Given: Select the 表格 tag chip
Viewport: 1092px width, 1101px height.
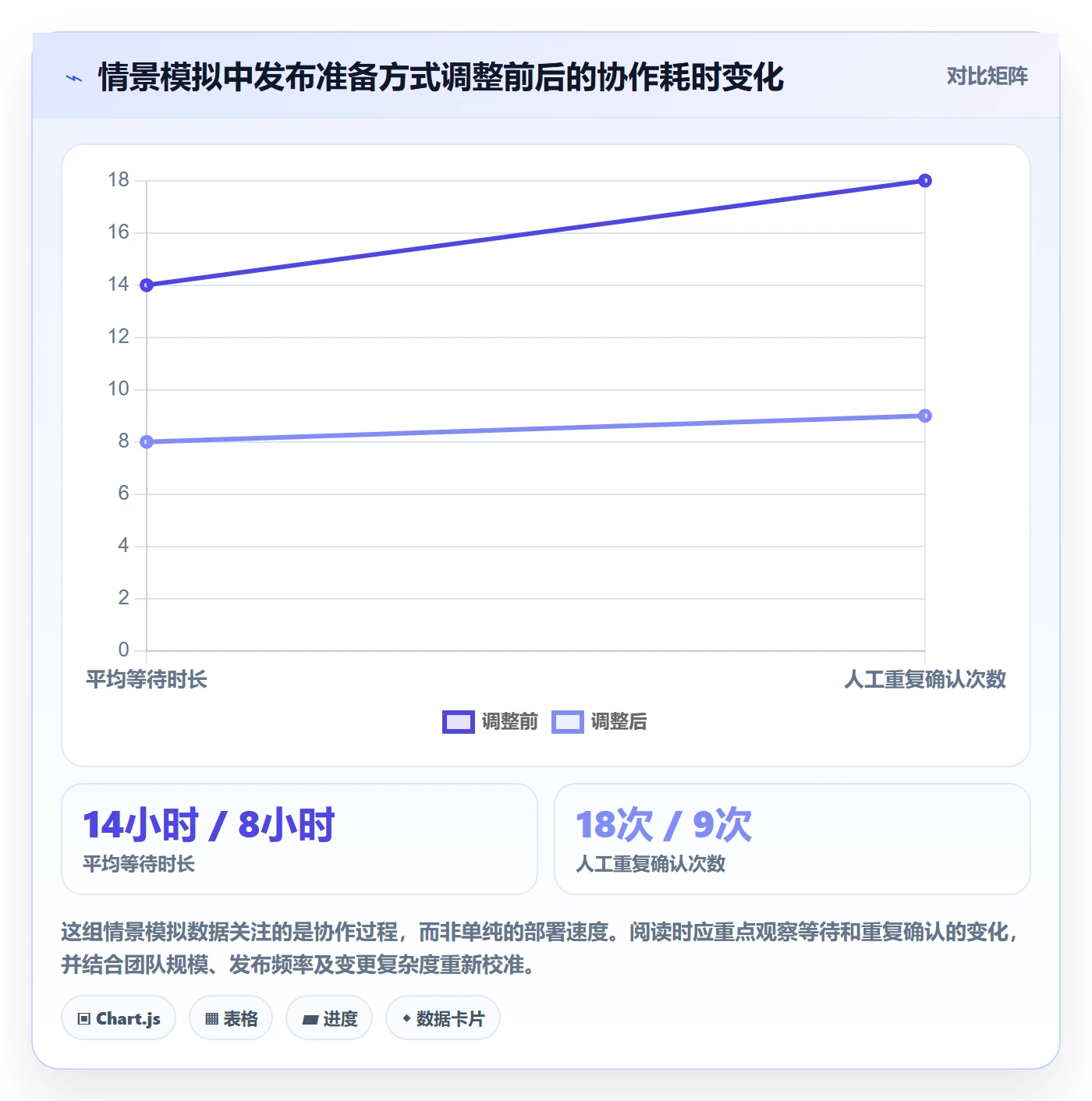Looking at the screenshot, I should click(x=231, y=1018).
